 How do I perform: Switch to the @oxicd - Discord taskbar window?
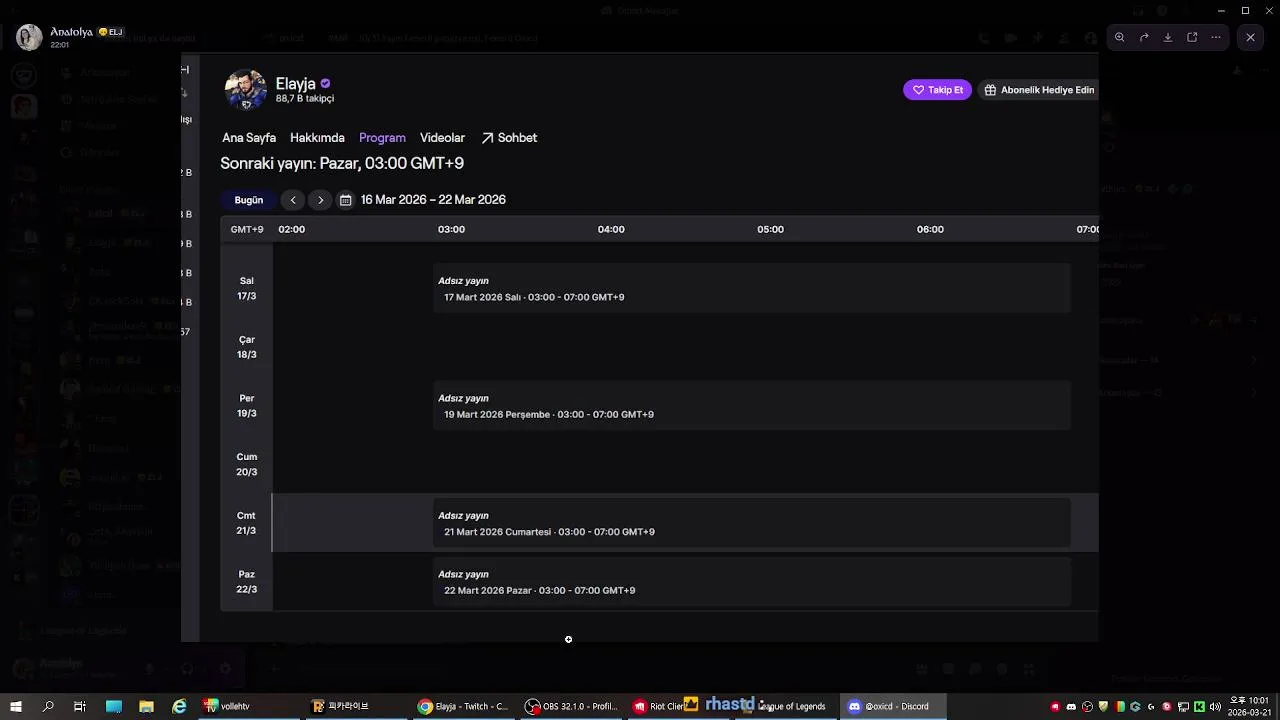[x=893, y=706]
